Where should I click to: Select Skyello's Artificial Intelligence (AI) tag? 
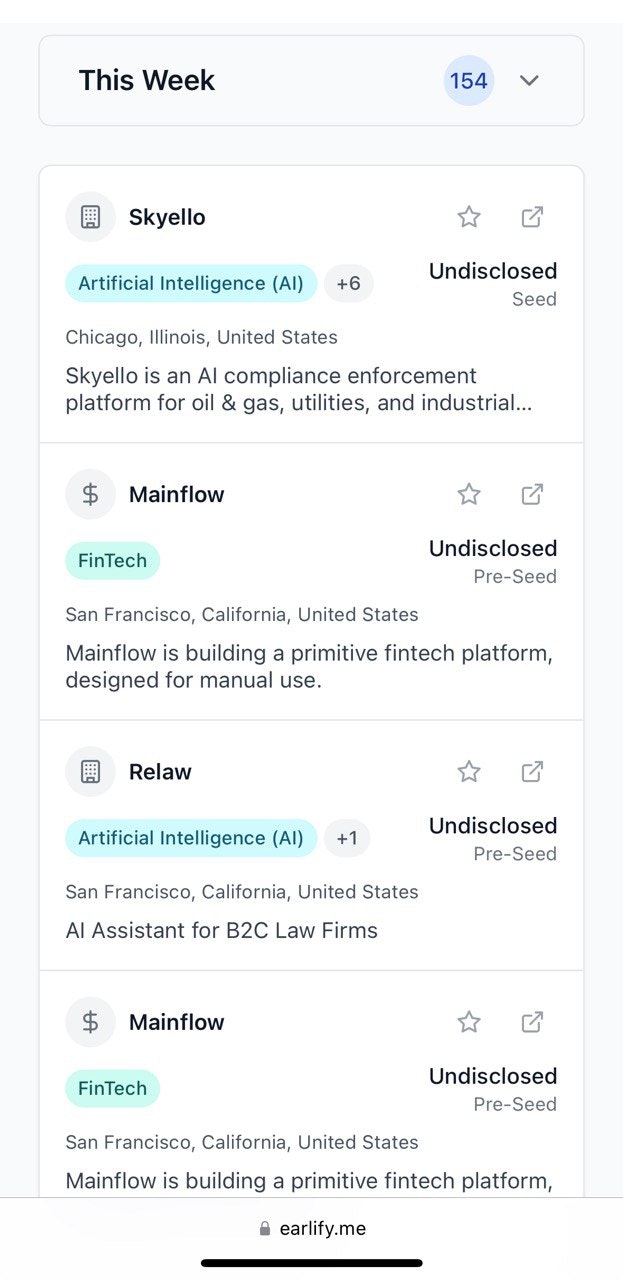tap(191, 284)
